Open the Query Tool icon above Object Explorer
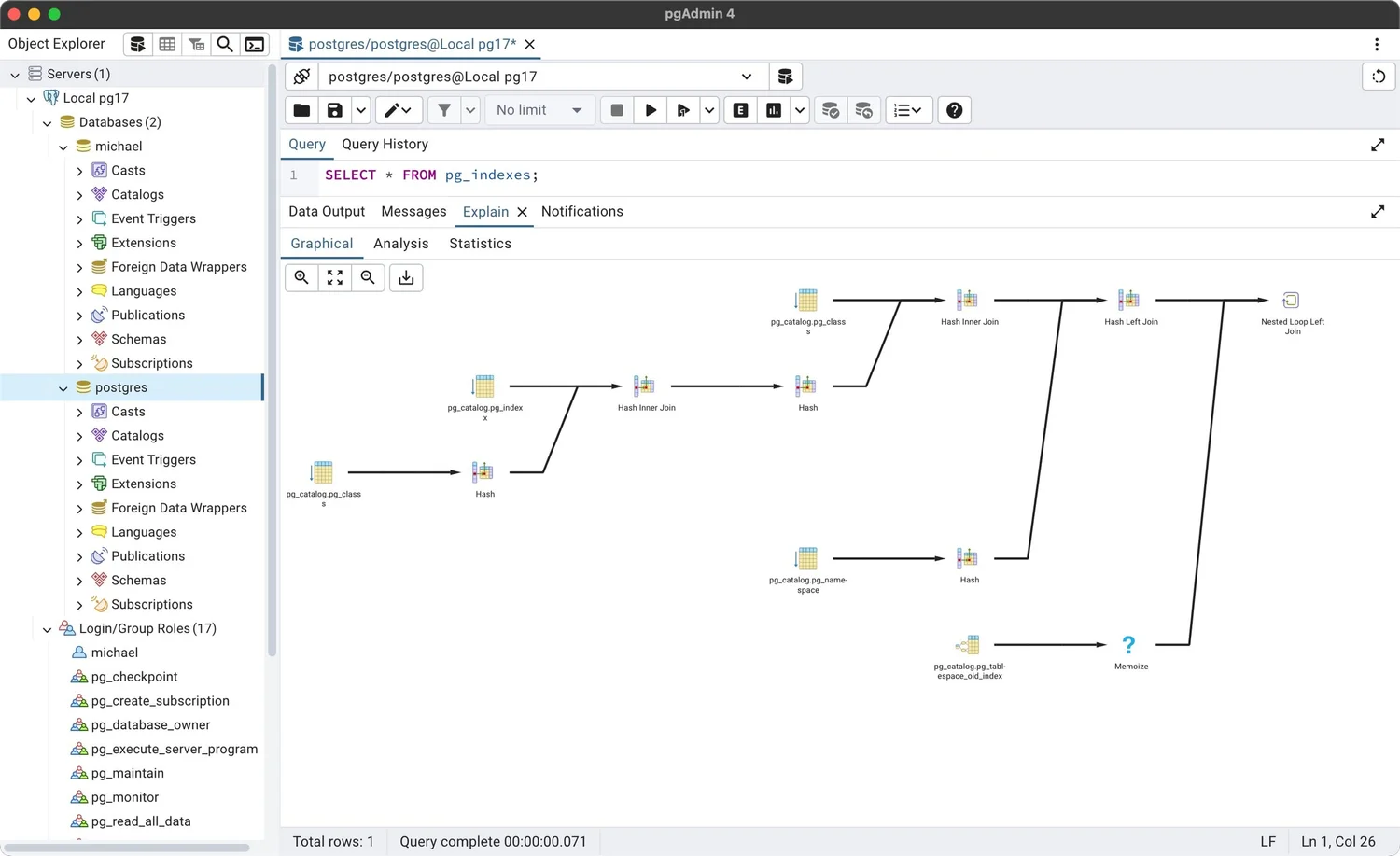This screenshot has height=856, width=1400. (137, 44)
